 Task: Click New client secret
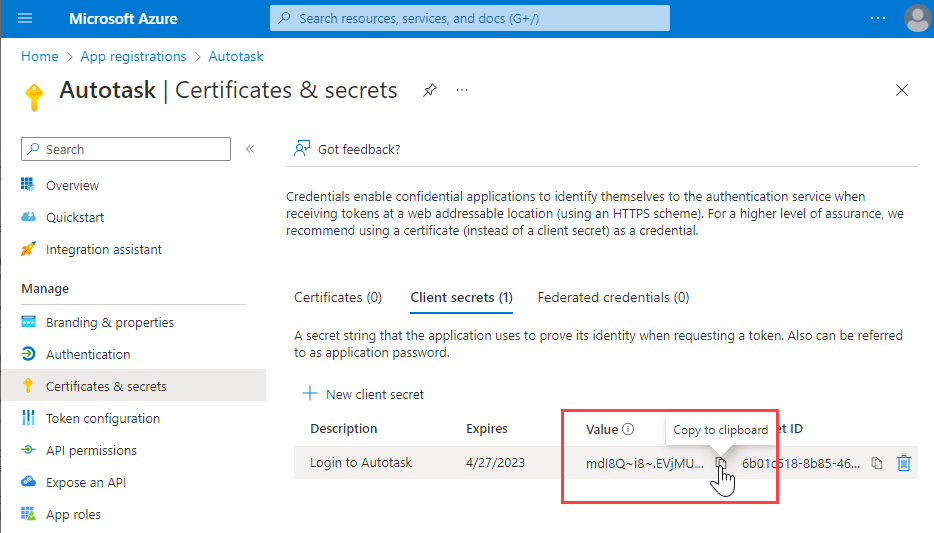pyautogui.click(x=363, y=394)
